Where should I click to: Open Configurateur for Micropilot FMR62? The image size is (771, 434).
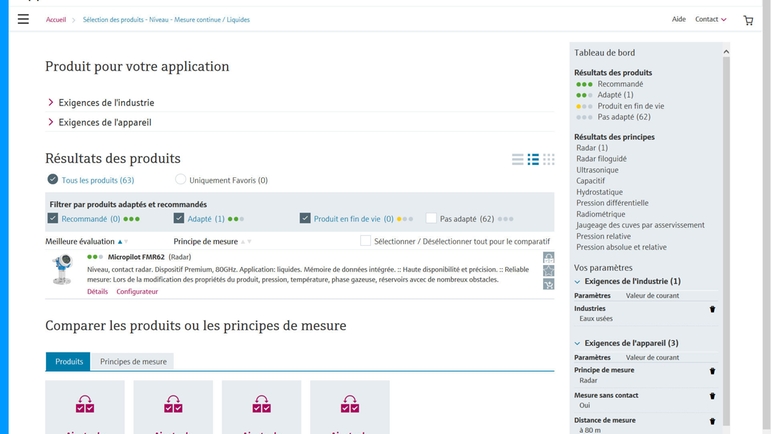point(137,291)
